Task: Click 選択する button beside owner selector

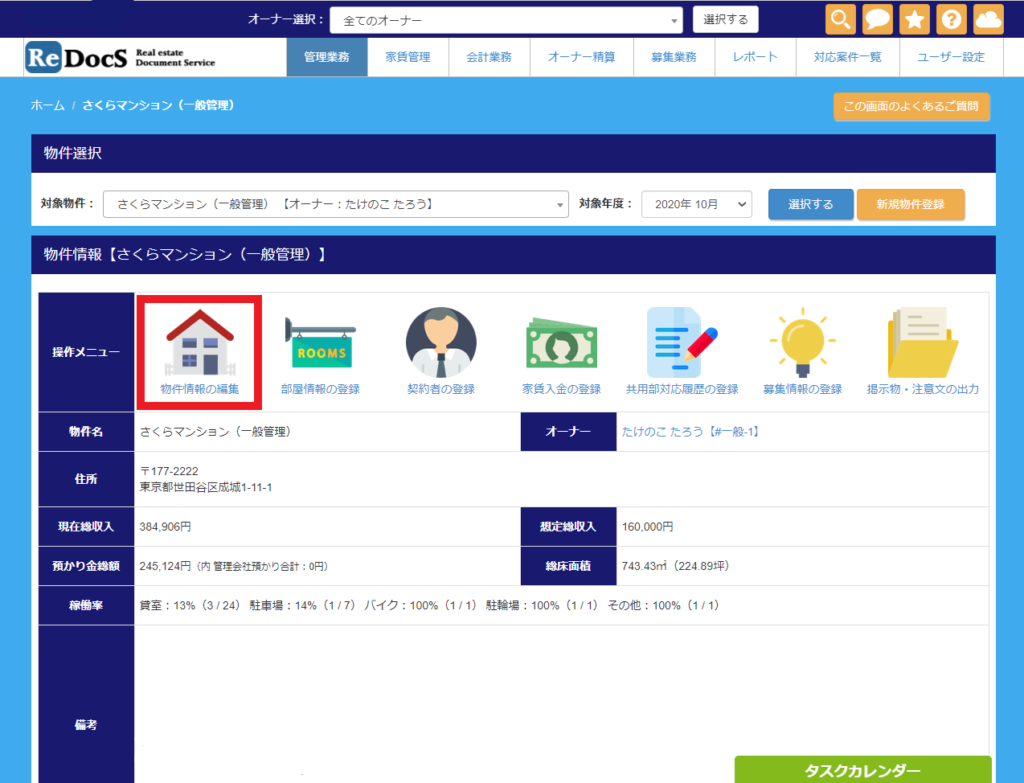Action: click(x=726, y=20)
